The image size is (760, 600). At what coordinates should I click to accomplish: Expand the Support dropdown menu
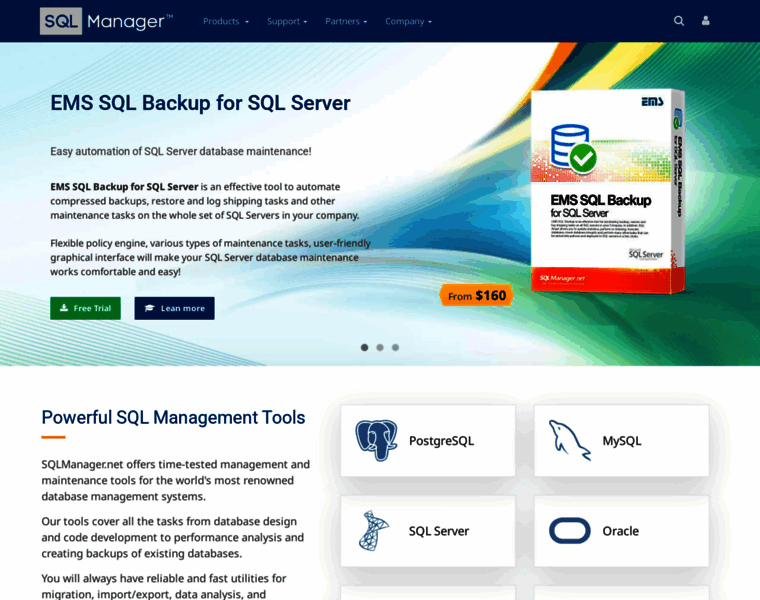pyautogui.click(x=287, y=21)
